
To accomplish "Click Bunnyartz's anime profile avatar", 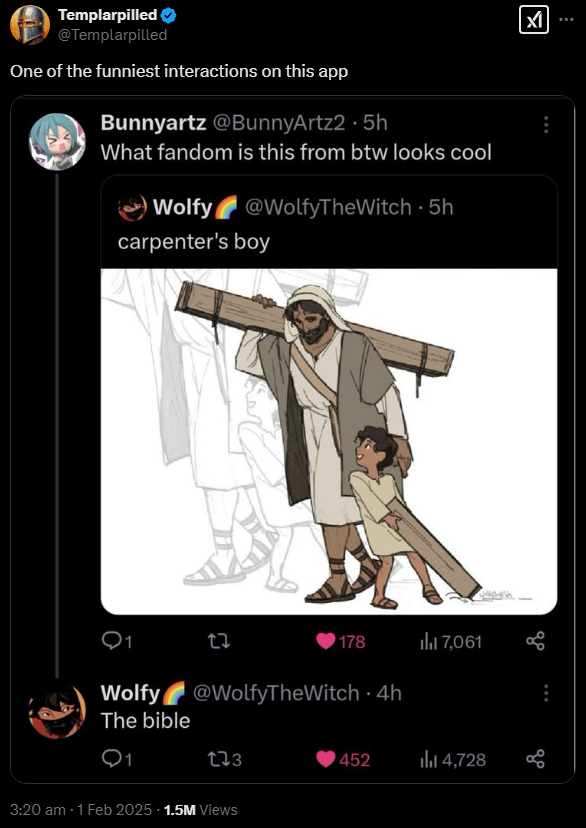I will pos(57,142).
